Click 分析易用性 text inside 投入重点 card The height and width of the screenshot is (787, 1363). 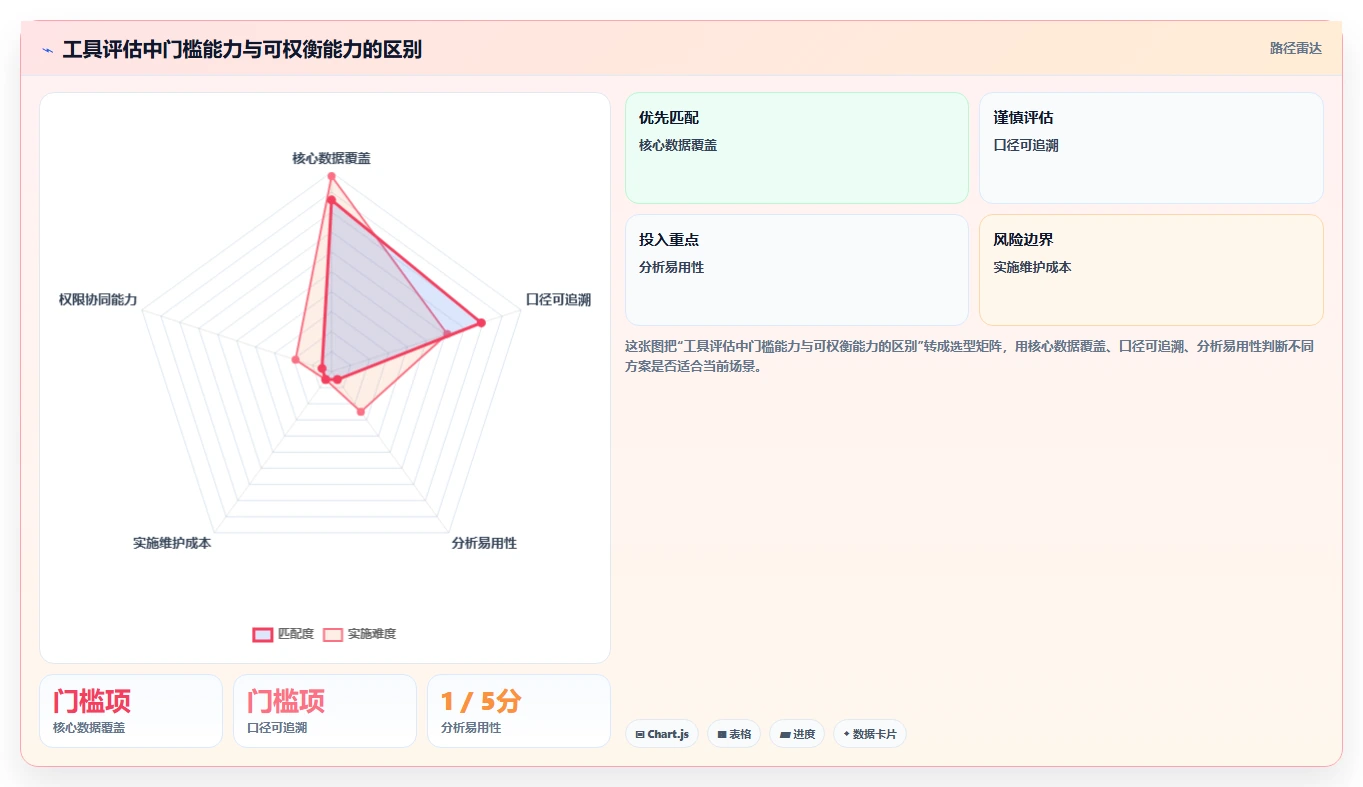coord(672,268)
